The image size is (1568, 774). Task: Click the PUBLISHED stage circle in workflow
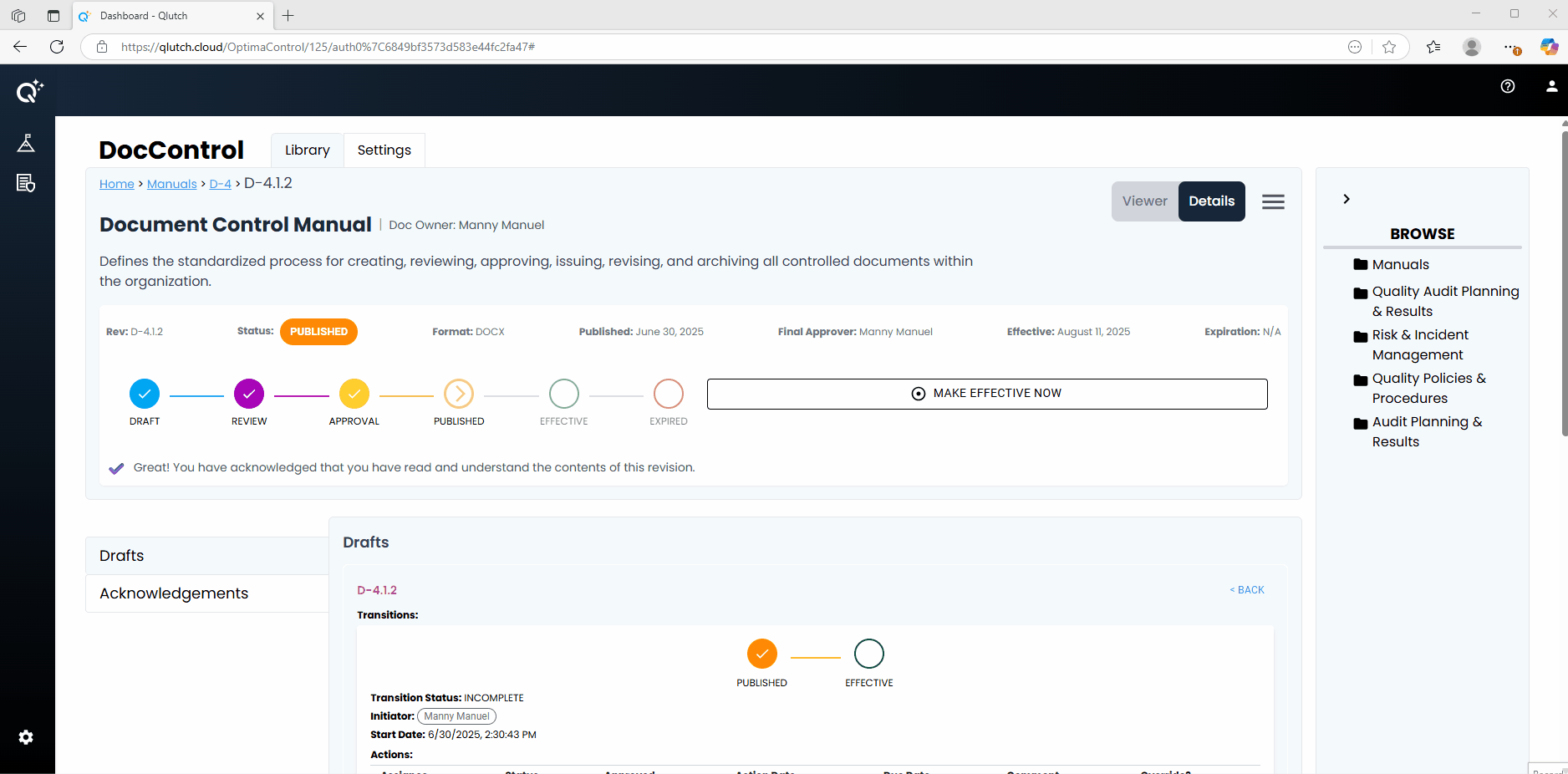pyautogui.click(x=459, y=394)
